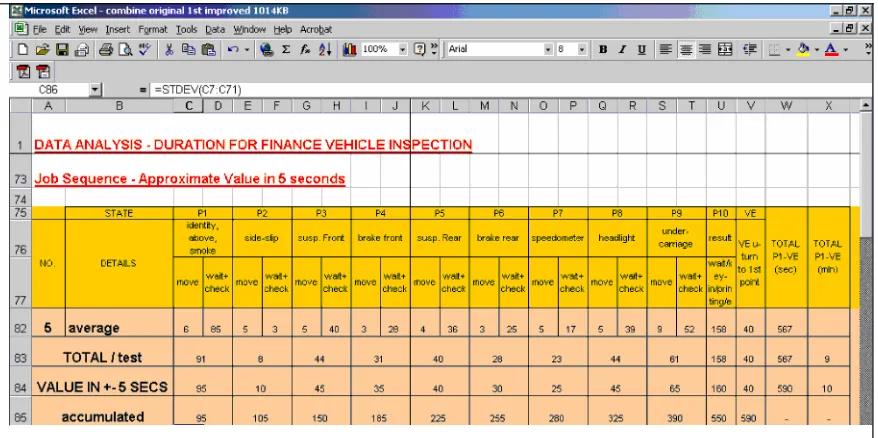This screenshot has width=878, height=438.
Task: Expand the Borders style dropdown arrow
Action: point(788,50)
